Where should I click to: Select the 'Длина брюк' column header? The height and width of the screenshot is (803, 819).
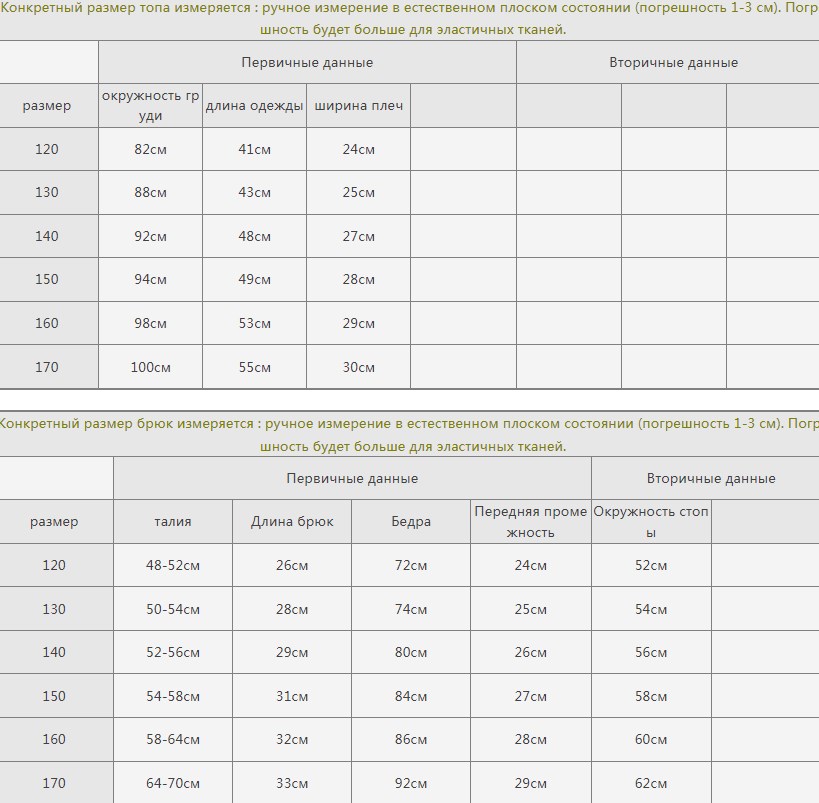(292, 521)
